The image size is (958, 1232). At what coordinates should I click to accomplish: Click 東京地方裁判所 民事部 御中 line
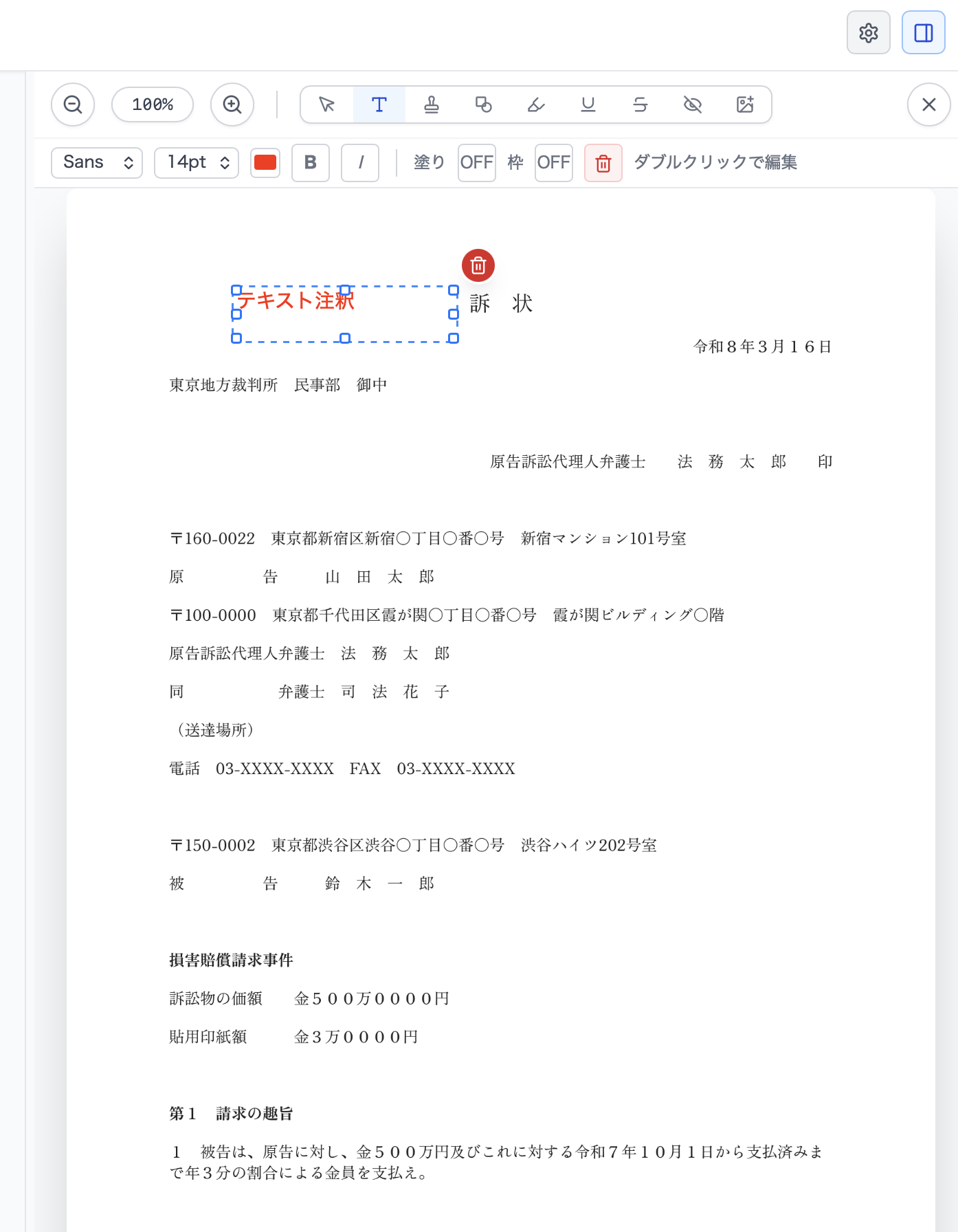click(278, 385)
